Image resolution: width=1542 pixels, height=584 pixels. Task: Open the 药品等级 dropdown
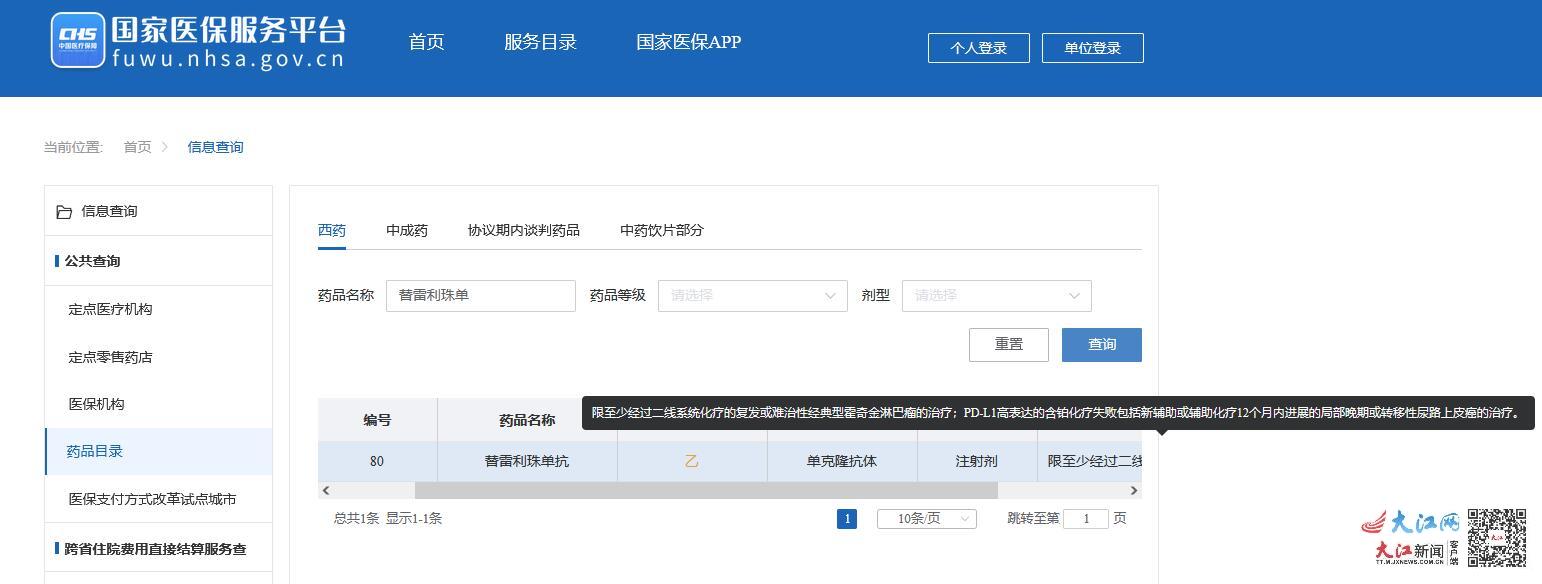pyautogui.click(x=752, y=295)
